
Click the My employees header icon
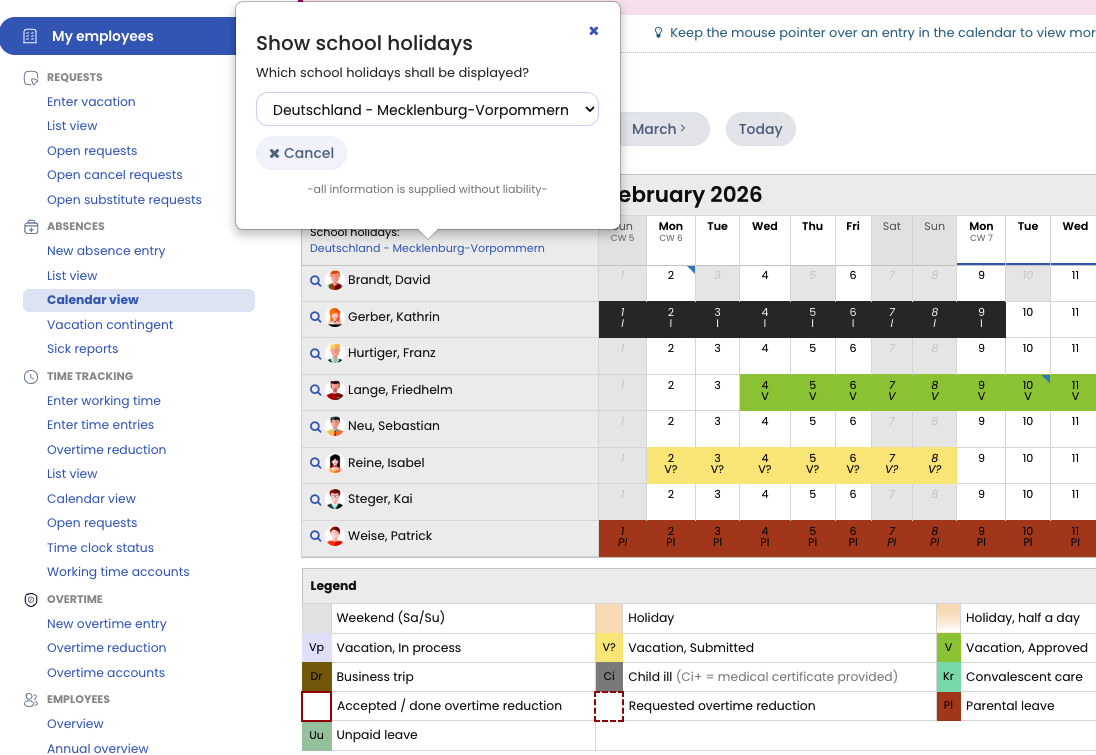(x=30, y=36)
